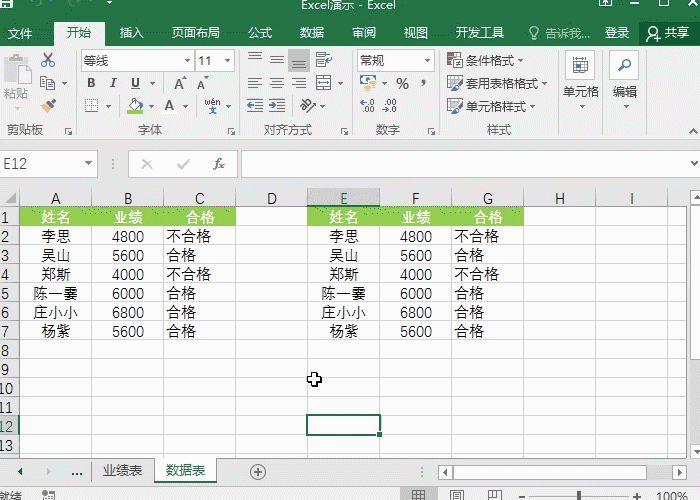This screenshot has height=500, width=700.
Task: Apply fill color bucket icon
Action: (135, 106)
